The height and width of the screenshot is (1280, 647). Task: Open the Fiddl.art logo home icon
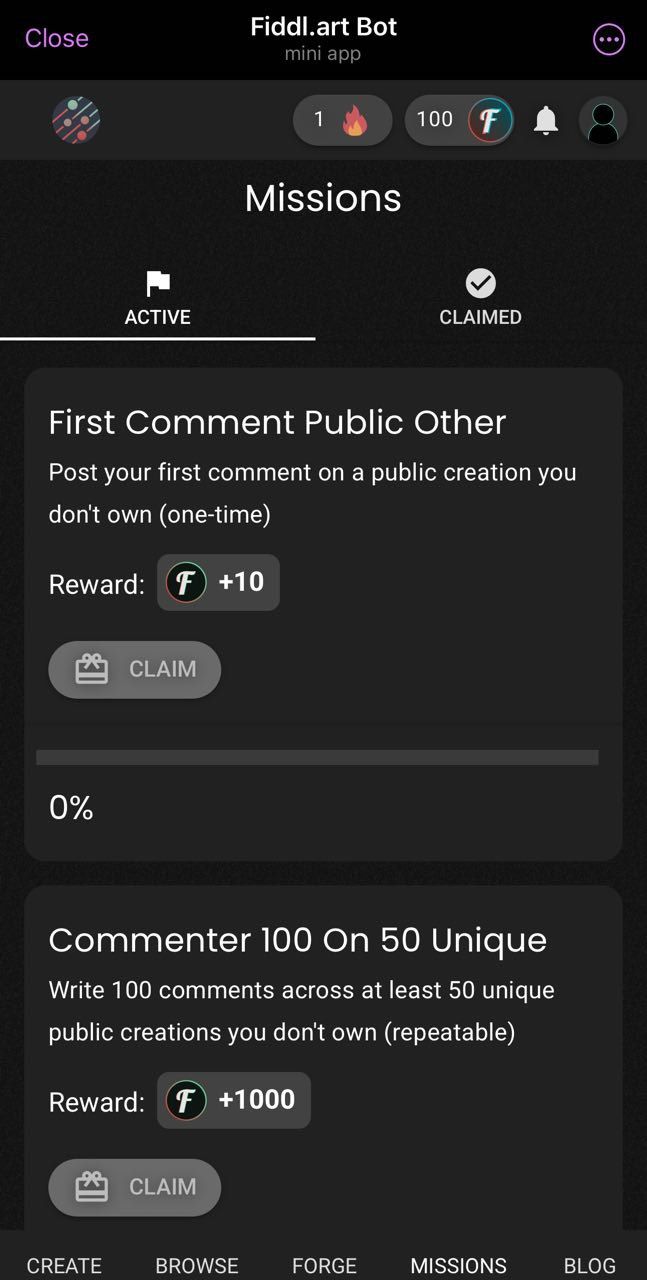(75, 119)
